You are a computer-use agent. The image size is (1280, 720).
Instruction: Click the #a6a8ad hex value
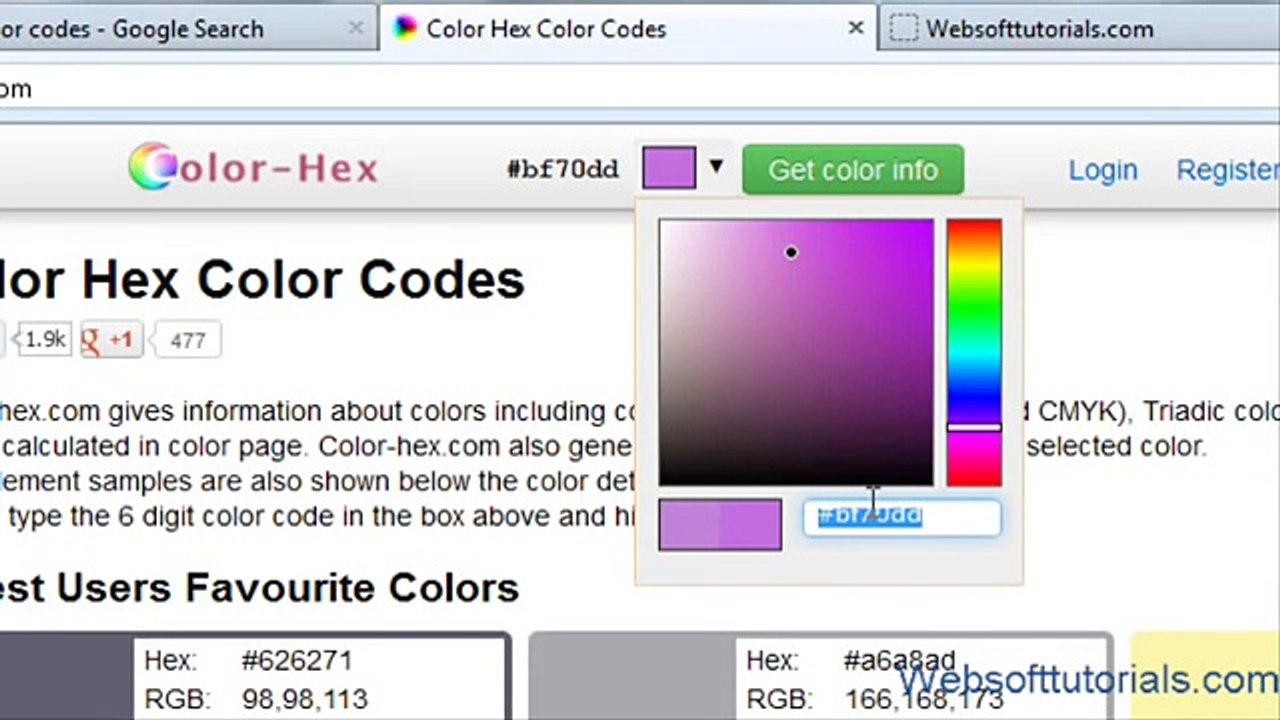pos(899,660)
